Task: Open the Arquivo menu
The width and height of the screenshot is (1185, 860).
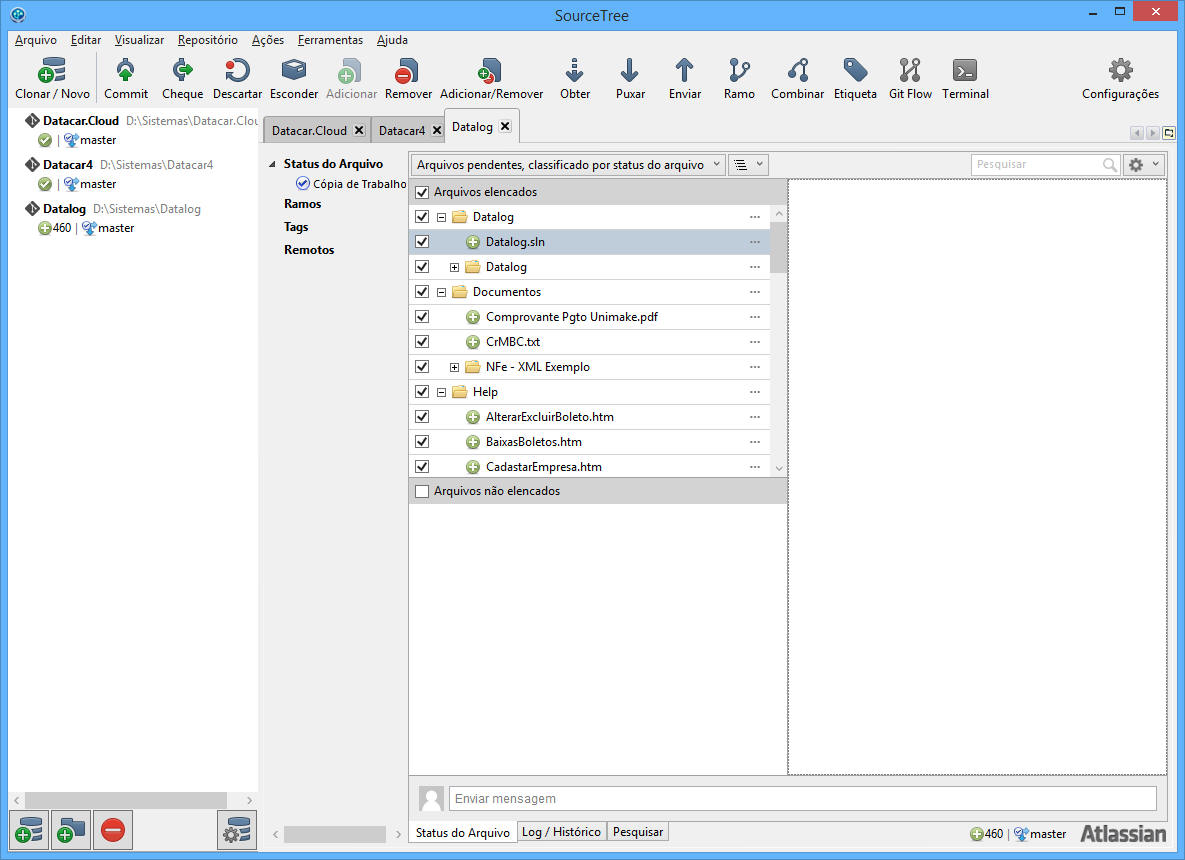Action: 36,40
